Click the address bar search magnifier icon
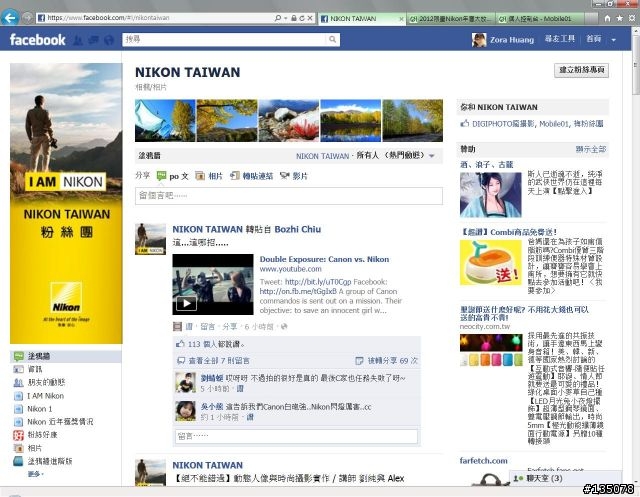The height and width of the screenshot is (497, 640). tap(278, 18)
